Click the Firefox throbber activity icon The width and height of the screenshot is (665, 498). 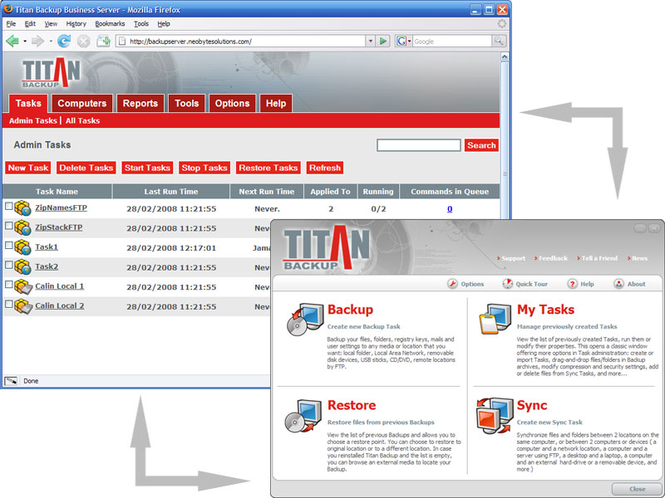tap(502, 24)
